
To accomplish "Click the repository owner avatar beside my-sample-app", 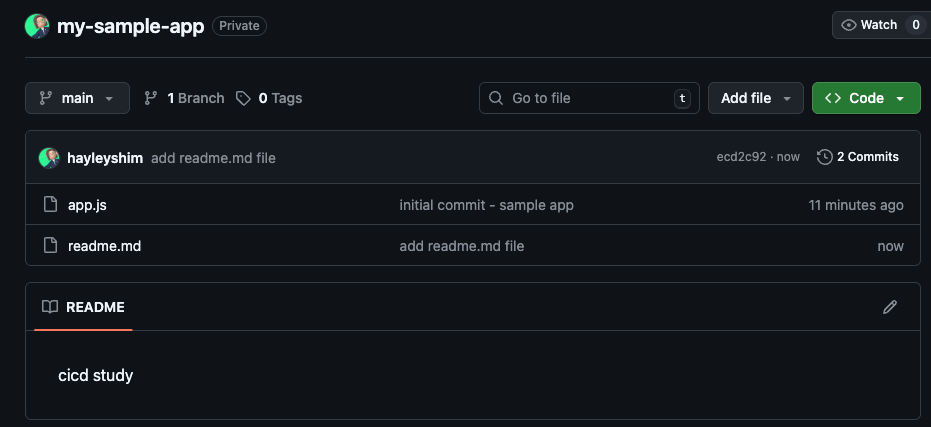I will tap(38, 26).
